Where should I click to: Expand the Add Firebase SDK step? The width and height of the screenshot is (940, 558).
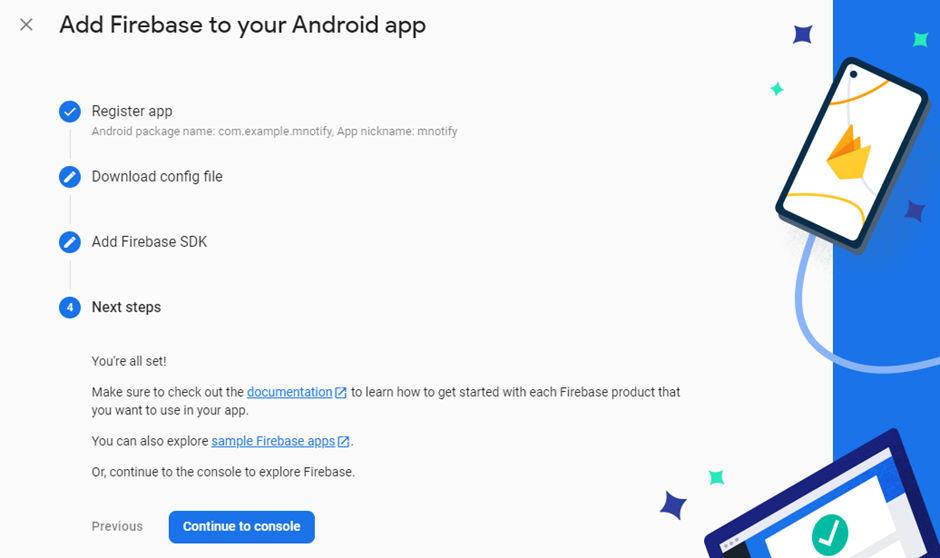point(149,242)
